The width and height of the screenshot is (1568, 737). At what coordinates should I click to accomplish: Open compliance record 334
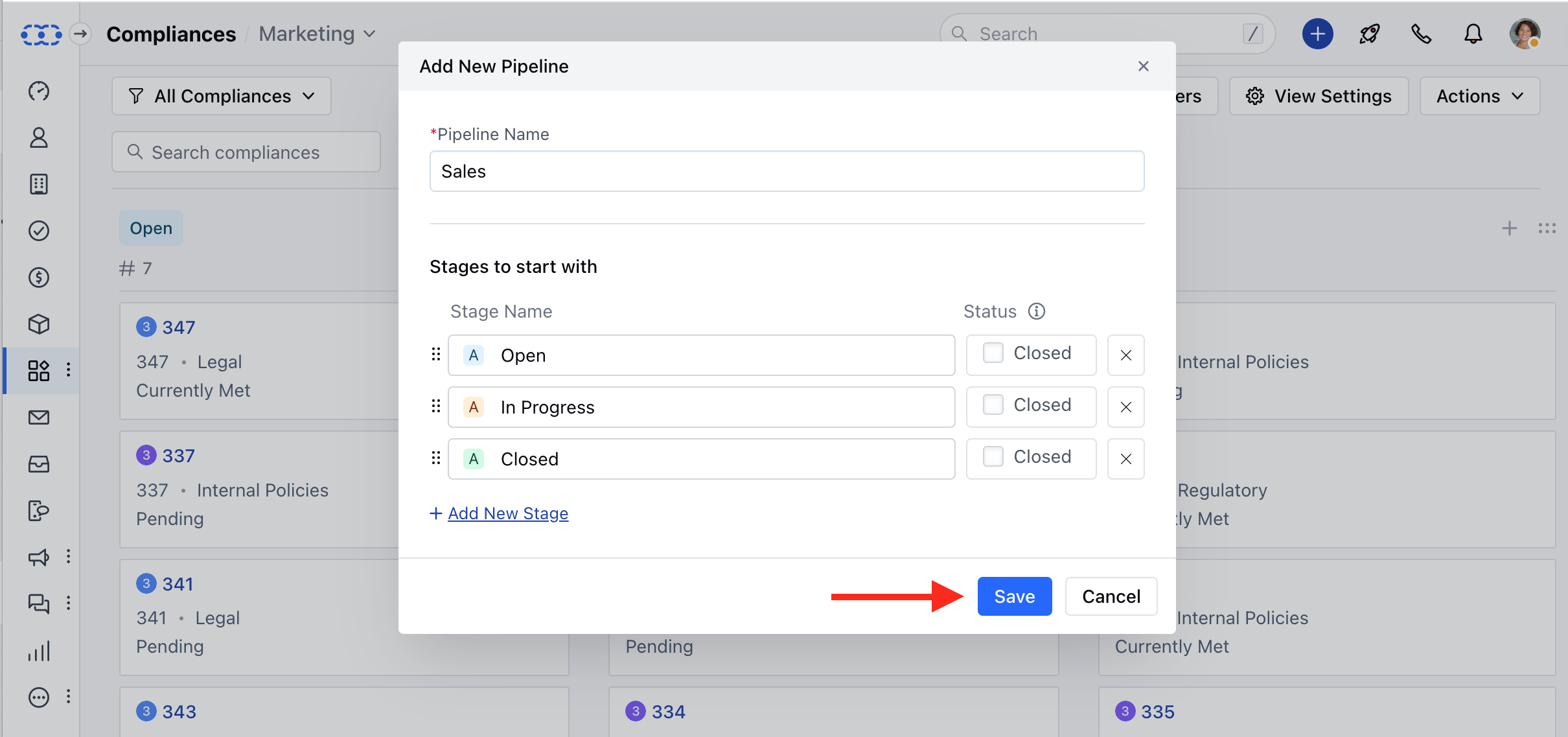(x=669, y=712)
